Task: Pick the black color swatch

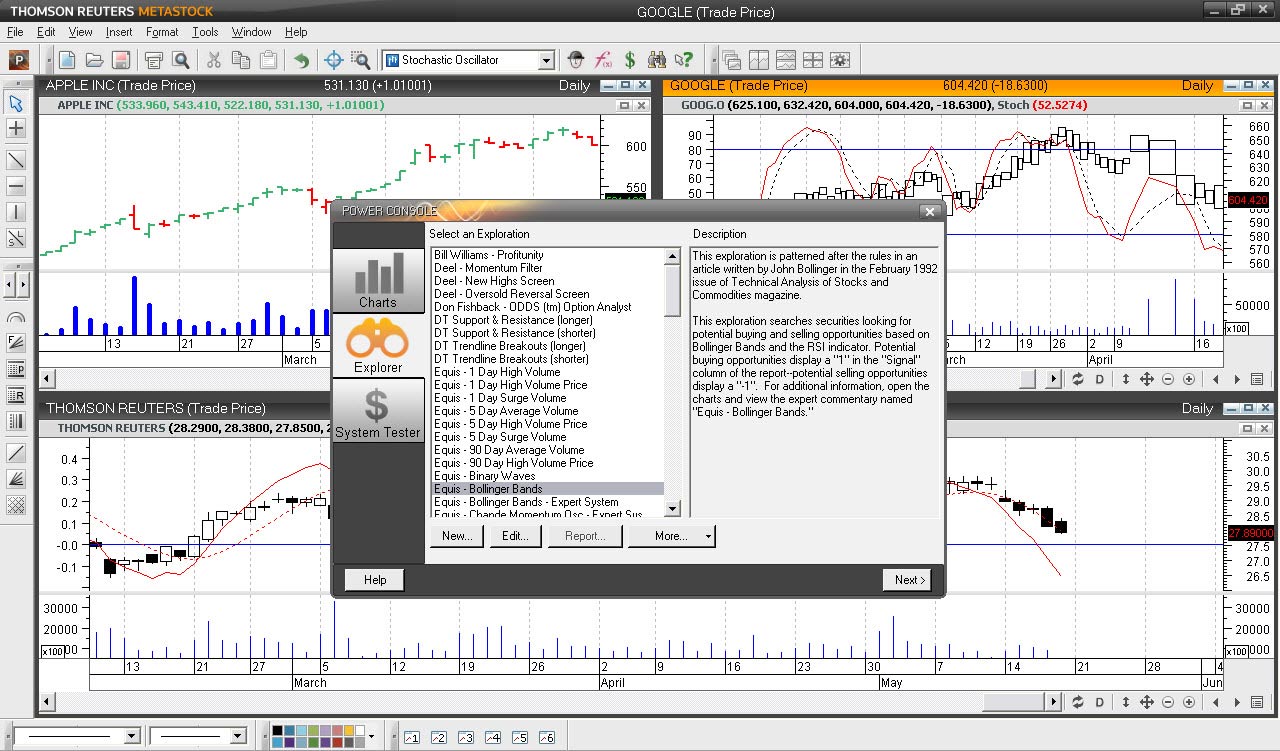Action: click(278, 731)
